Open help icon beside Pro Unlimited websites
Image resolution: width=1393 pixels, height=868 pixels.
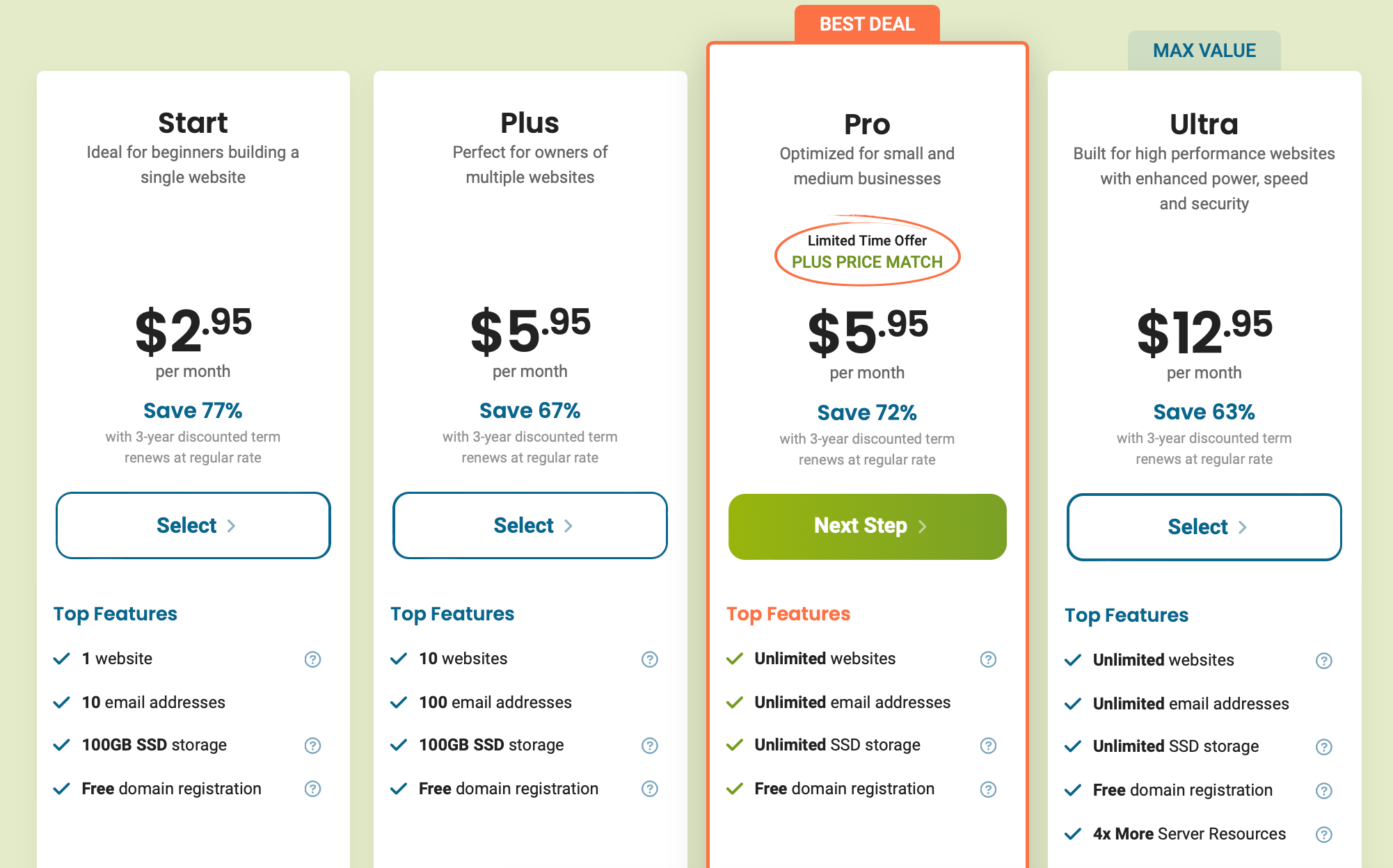(x=988, y=659)
